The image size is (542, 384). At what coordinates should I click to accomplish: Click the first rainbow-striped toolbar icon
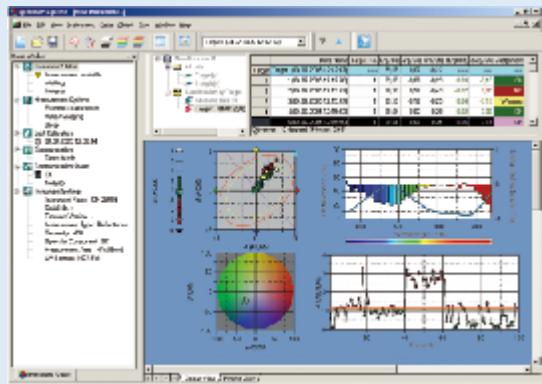122,42
